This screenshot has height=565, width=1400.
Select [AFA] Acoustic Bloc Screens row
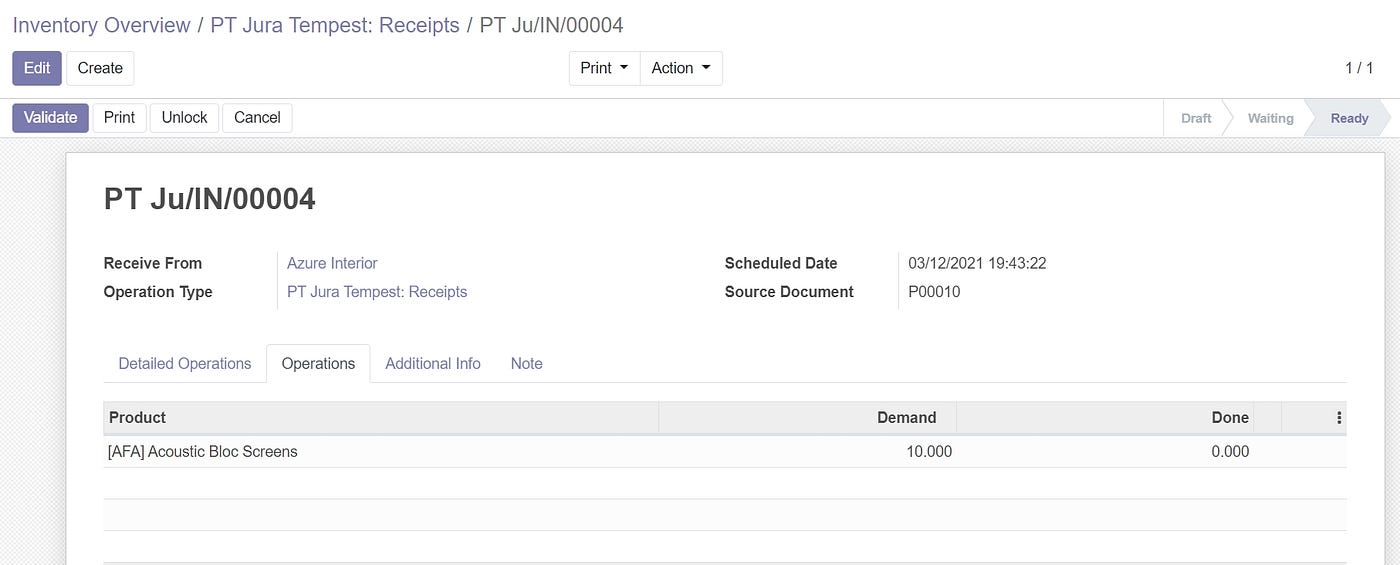(725, 451)
